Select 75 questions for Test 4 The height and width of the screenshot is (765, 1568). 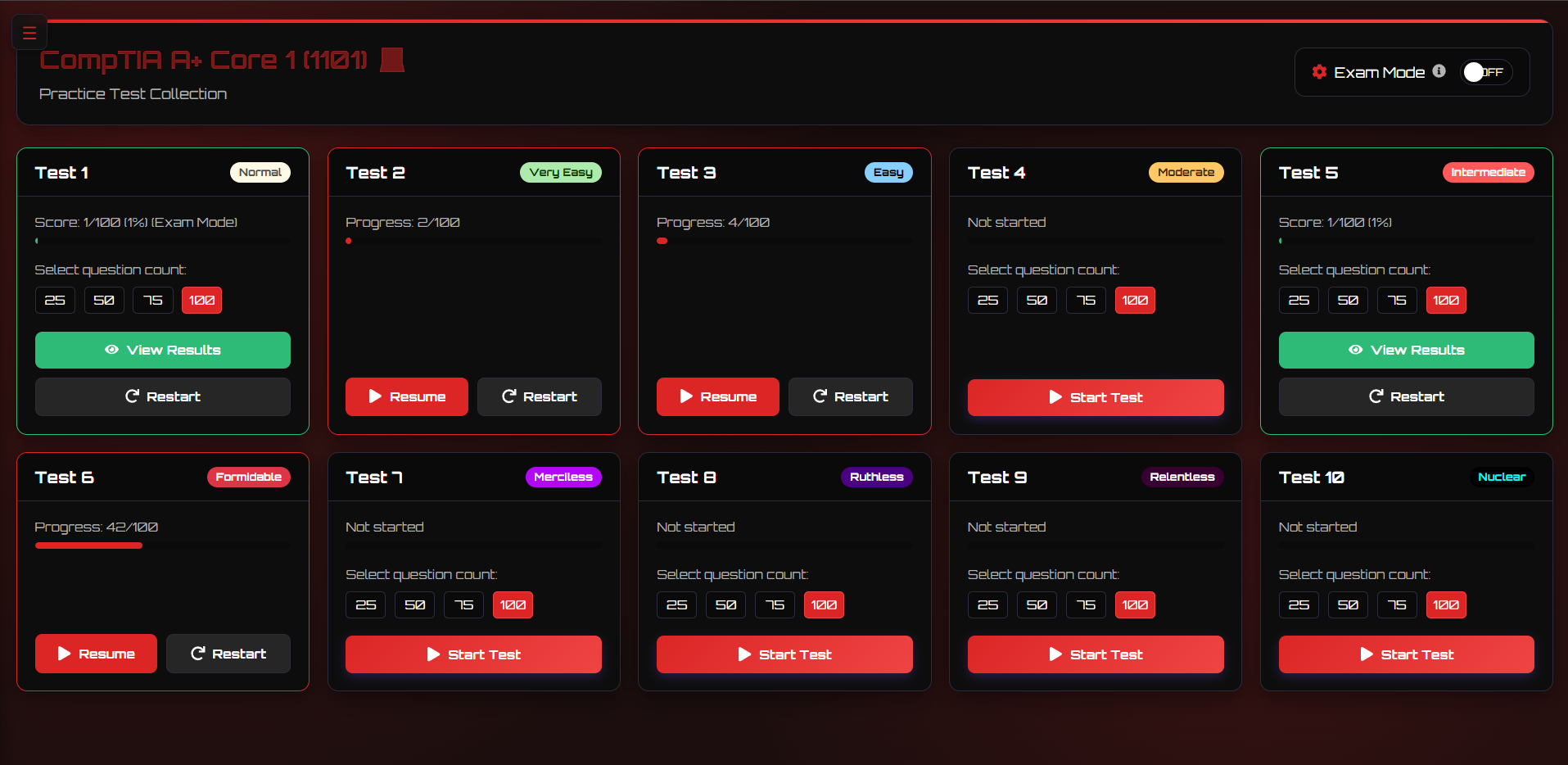pyautogui.click(x=1086, y=301)
